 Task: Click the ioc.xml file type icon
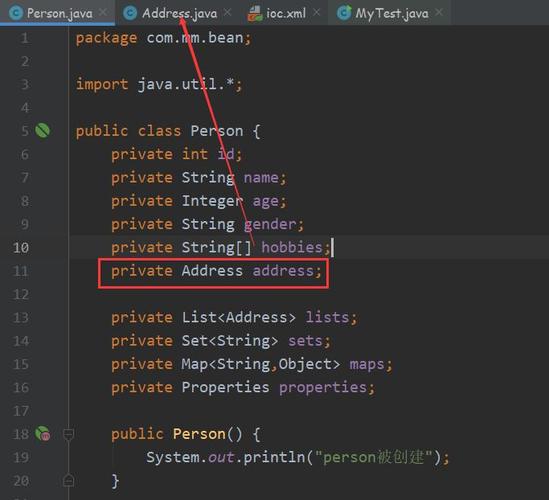pos(255,14)
